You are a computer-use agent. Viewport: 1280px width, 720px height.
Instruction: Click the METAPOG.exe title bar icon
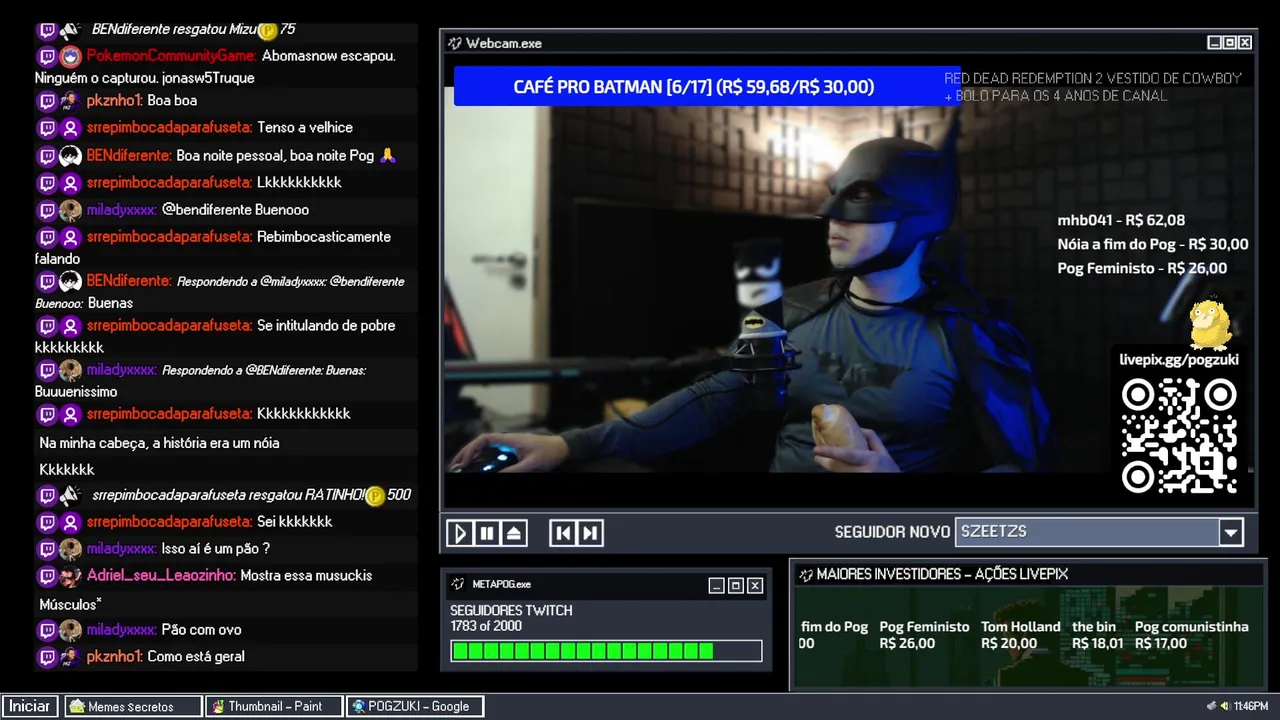(x=458, y=584)
